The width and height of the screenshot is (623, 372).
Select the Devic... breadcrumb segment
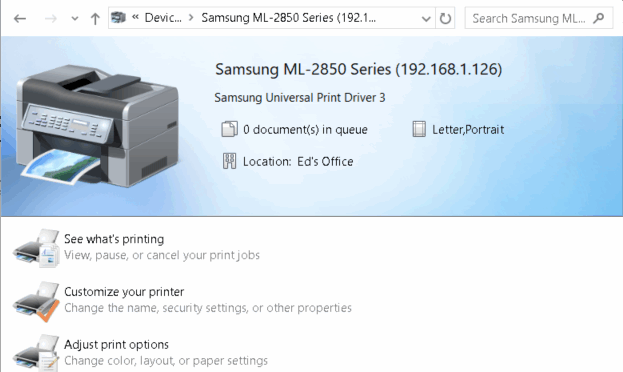coord(163,18)
